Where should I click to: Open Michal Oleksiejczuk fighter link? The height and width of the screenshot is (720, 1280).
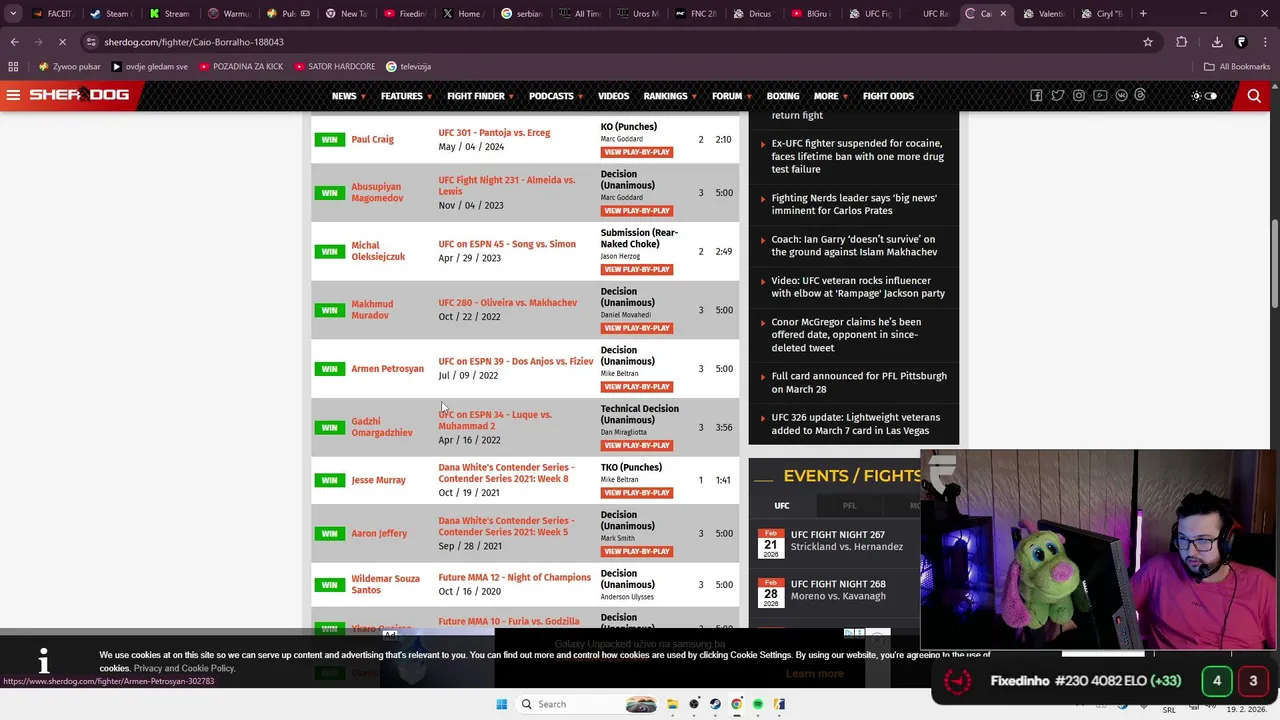[x=378, y=251]
